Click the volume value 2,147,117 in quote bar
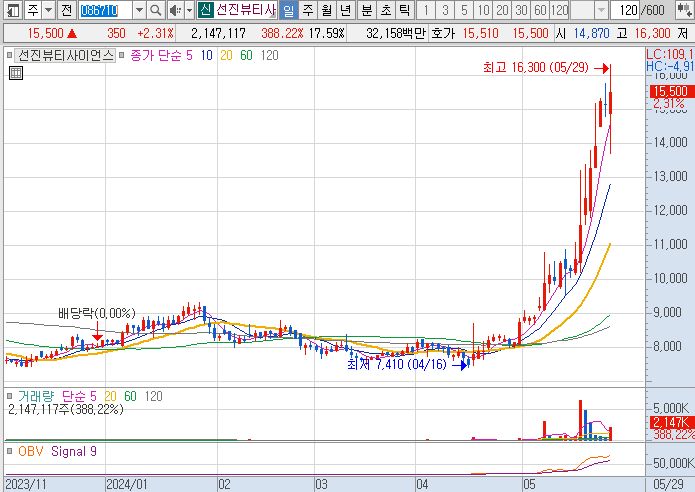Screen dimensions: 695x492 click(x=218, y=33)
